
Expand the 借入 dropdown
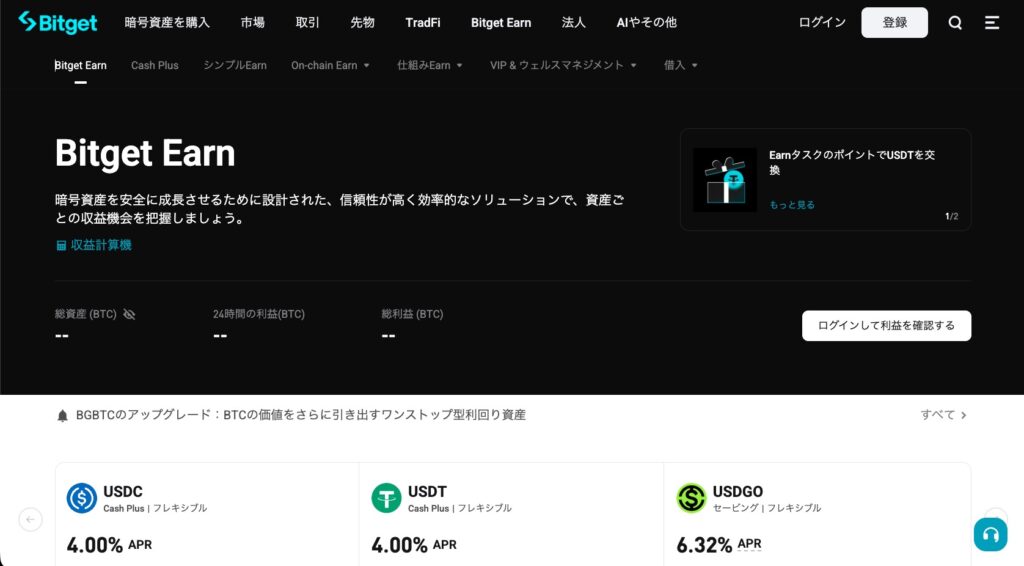tap(680, 65)
